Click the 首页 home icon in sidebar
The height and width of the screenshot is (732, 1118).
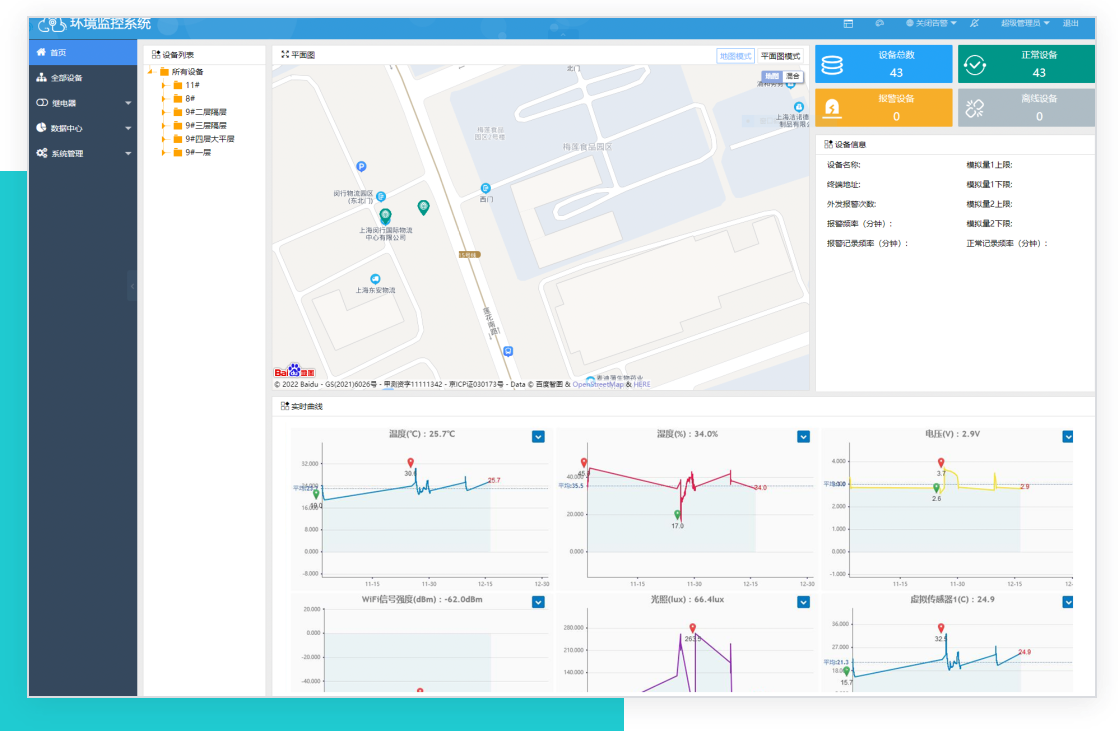pos(41,52)
